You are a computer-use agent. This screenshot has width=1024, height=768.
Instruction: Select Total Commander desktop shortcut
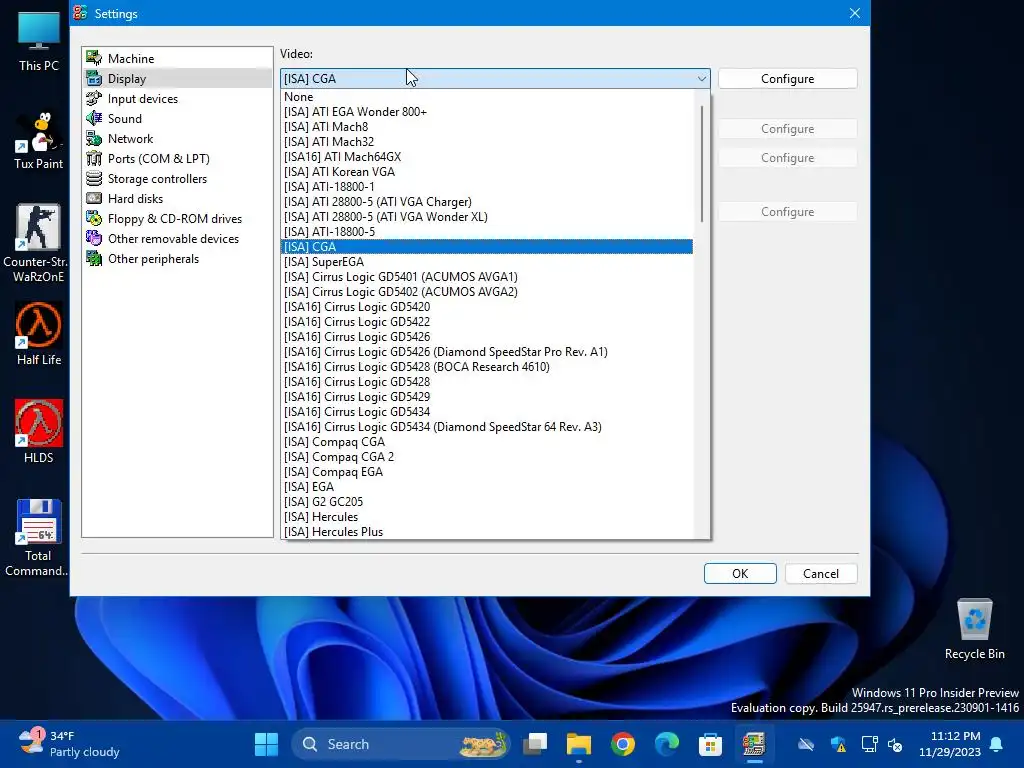[37, 537]
